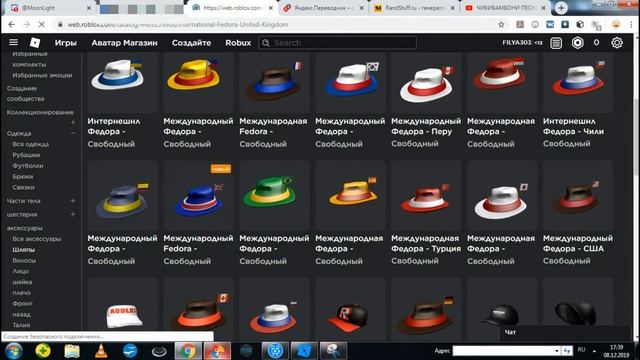Click the brown France flag fedora thumbnail
640x360 pixels.
click(274, 82)
